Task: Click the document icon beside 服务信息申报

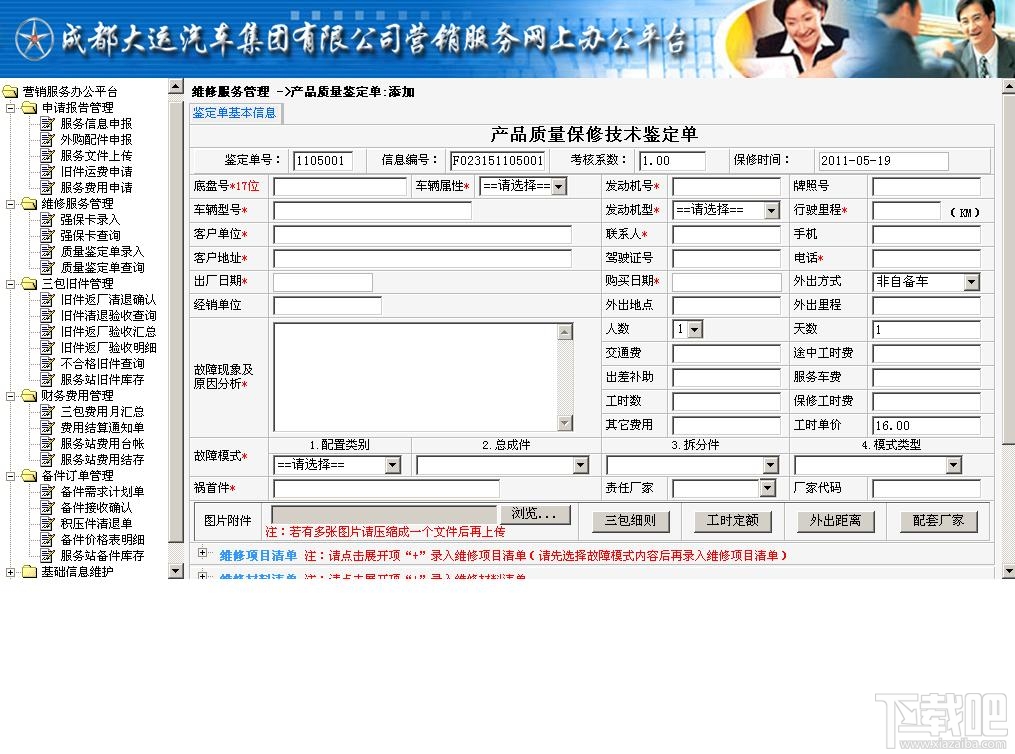Action: (47, 123)
